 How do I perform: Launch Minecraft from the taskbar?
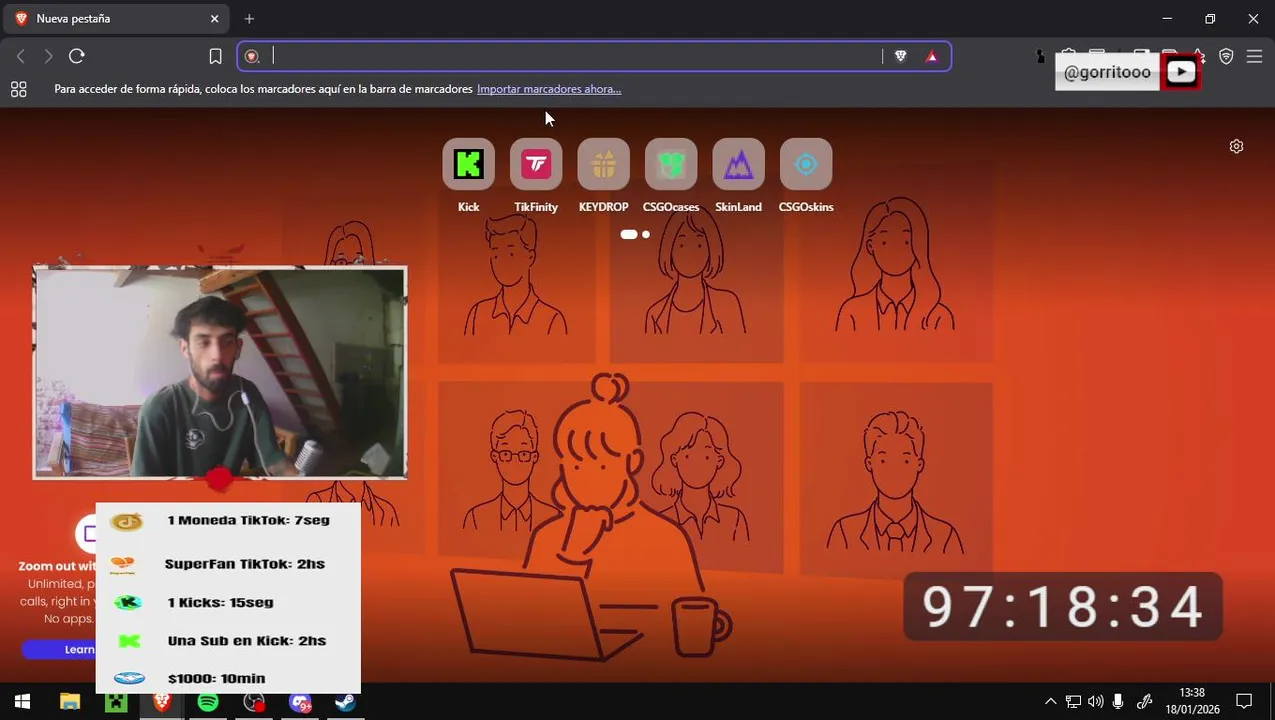[116, 702]
